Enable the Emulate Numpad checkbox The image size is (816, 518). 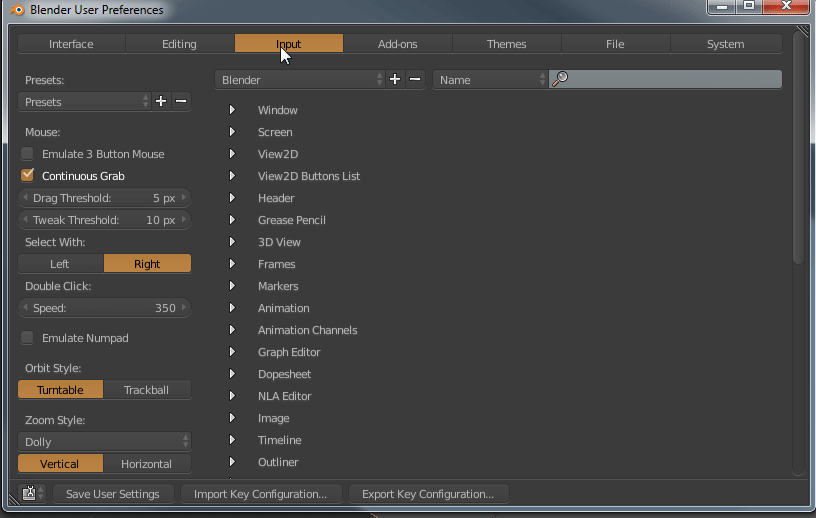(28, 338)
